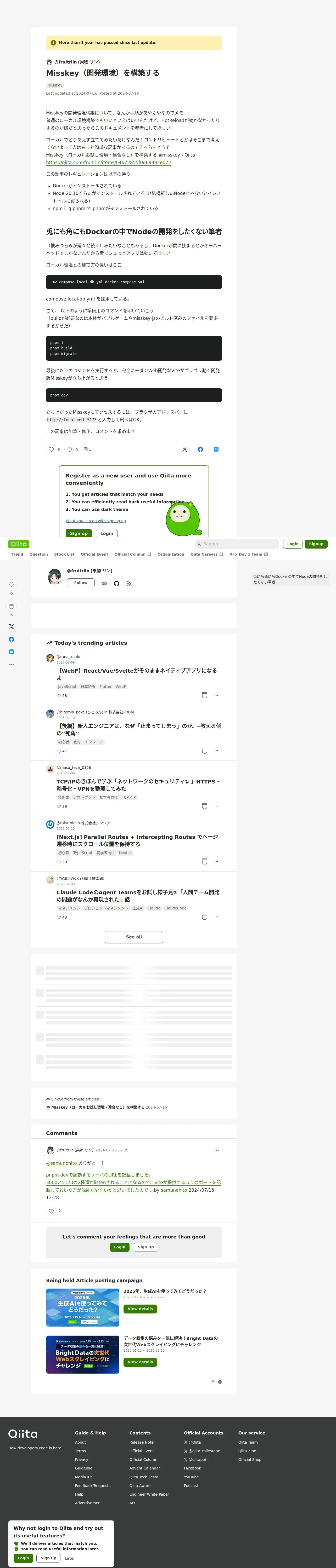Image resolution: width=336 pixels, height=1568 pixels.
Task: Bookmark on Hatena using the icon below the article
Action: click(216, 449)
